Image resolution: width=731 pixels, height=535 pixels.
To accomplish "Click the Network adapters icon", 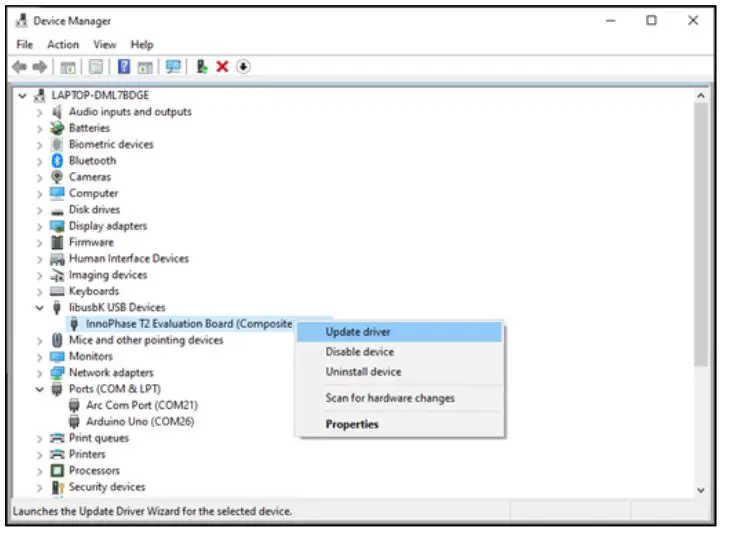I will 57,373.
